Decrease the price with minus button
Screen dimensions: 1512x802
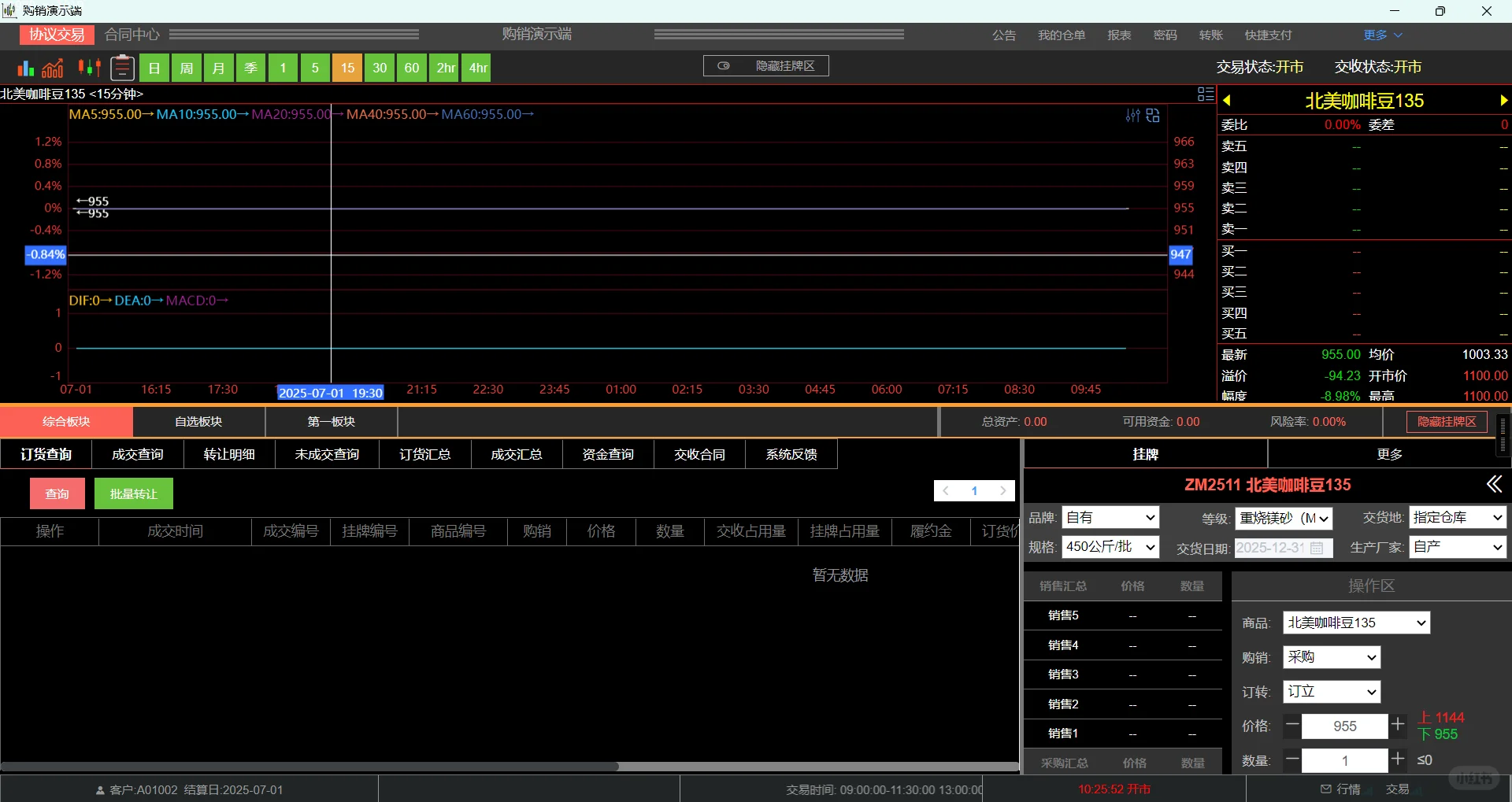point(1292,725)
